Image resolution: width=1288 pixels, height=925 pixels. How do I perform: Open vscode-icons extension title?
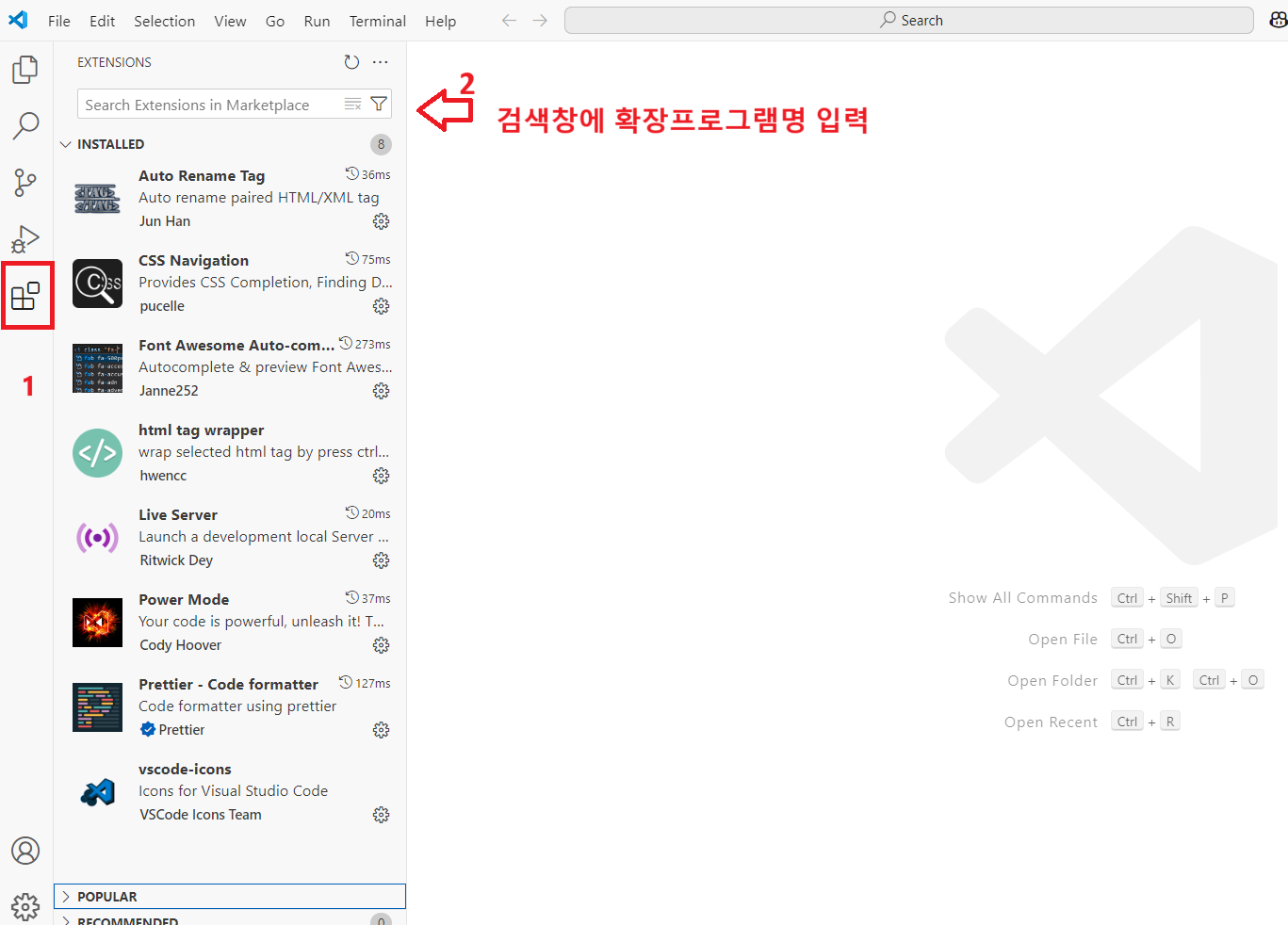[x=185, y=770]
